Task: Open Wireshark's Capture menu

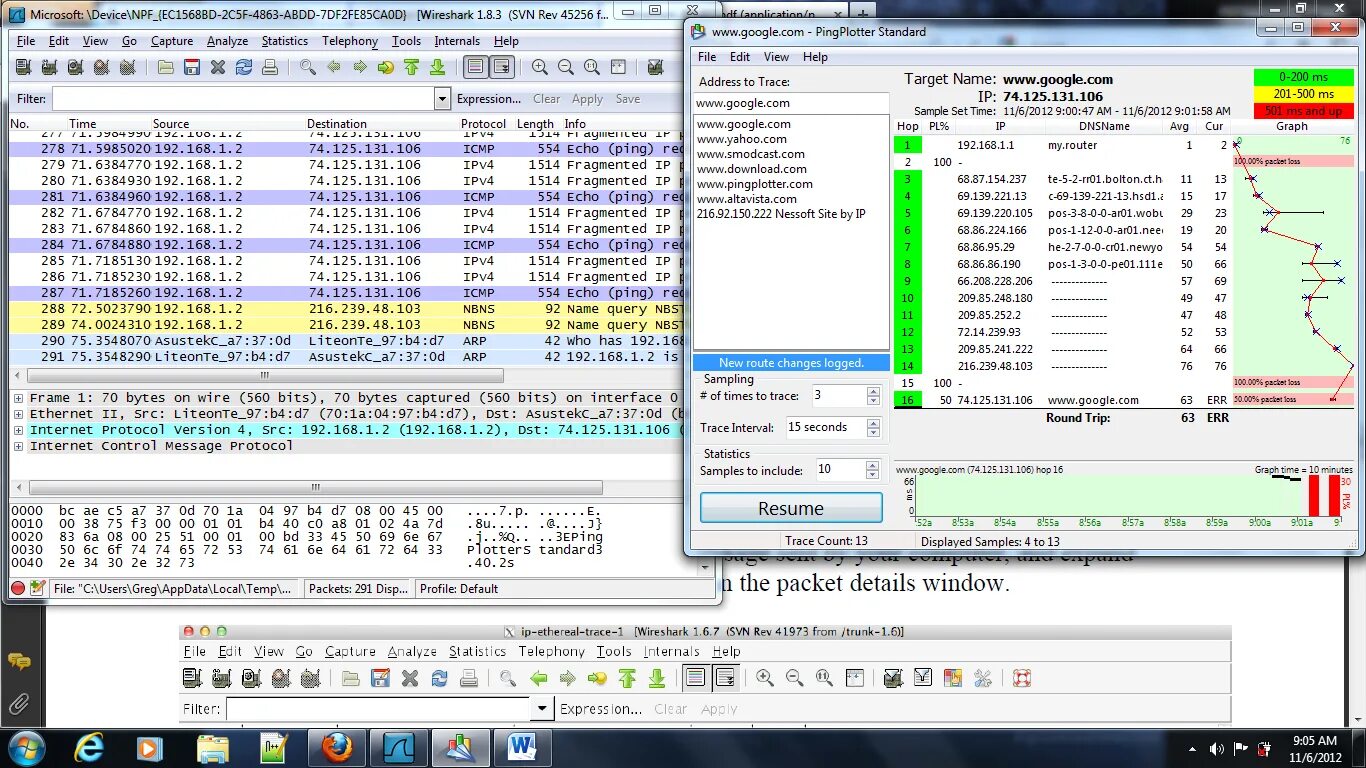Action: point(172,41)
